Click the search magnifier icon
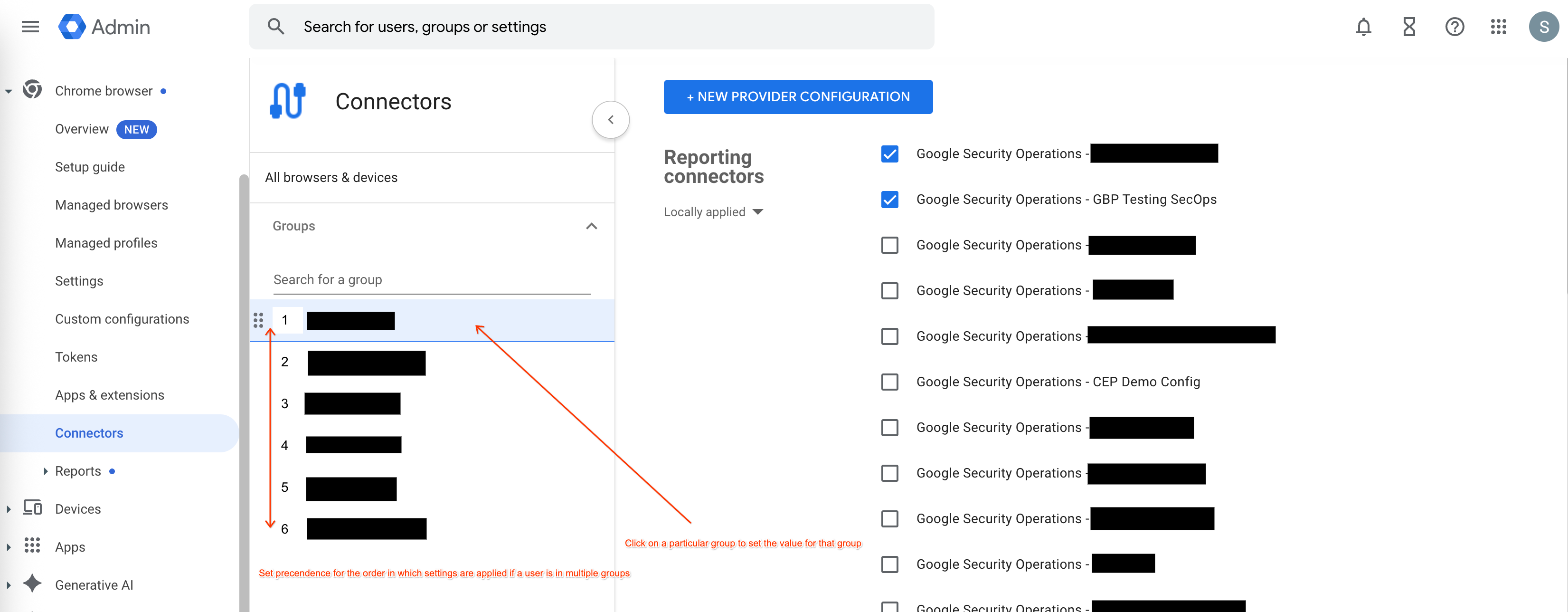 pos(276,27)
